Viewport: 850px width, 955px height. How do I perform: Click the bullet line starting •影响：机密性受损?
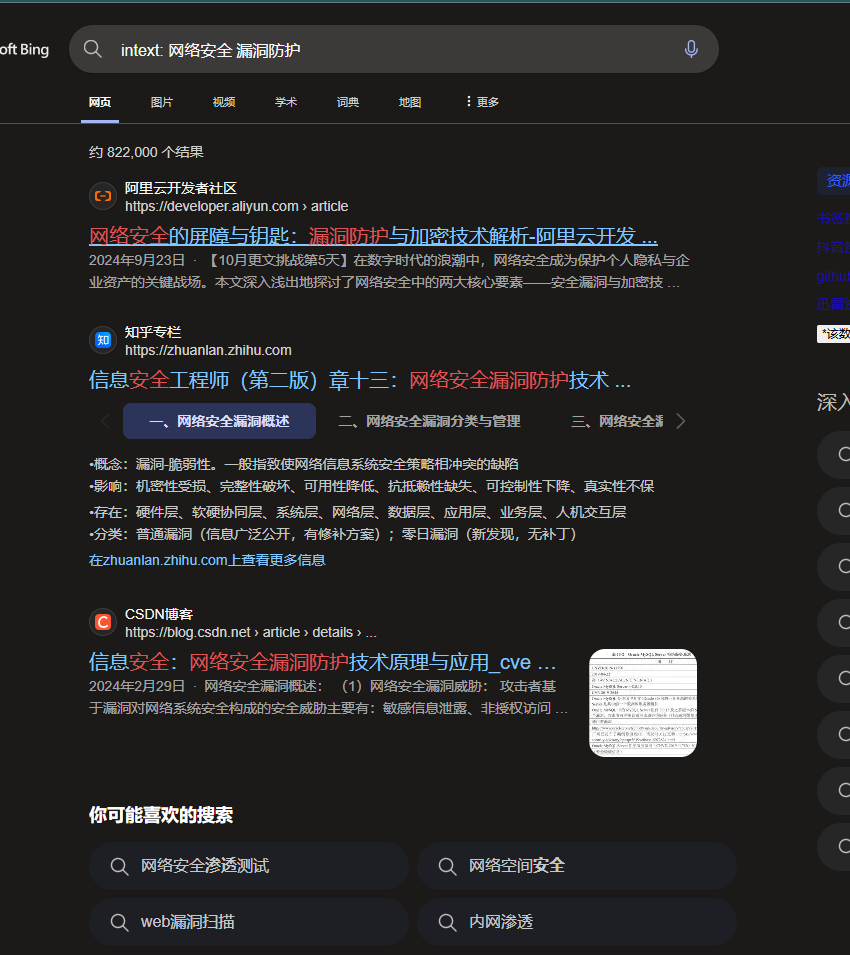(371, 486)
